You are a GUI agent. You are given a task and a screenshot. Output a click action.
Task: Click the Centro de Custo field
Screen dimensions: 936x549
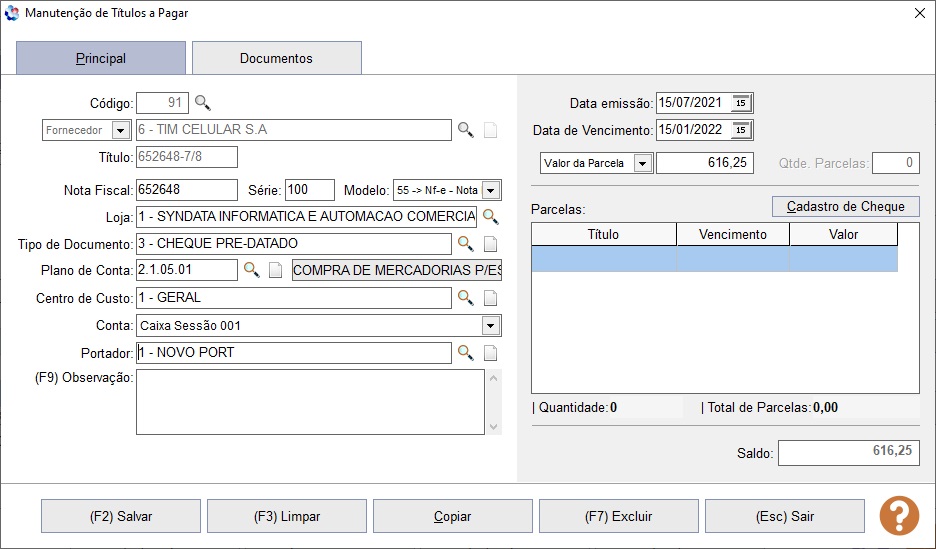click(294, 298)
